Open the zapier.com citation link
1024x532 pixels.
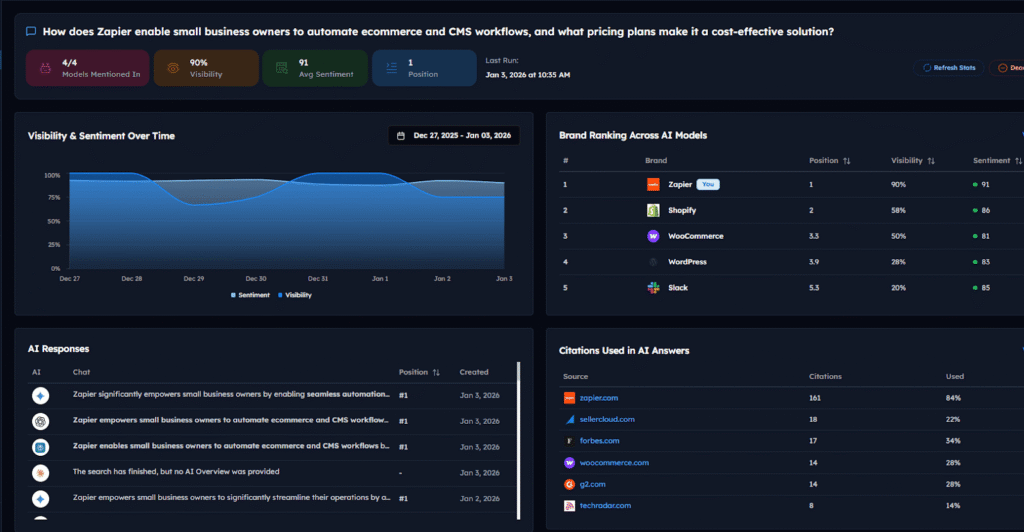click(x=599, y=398)
